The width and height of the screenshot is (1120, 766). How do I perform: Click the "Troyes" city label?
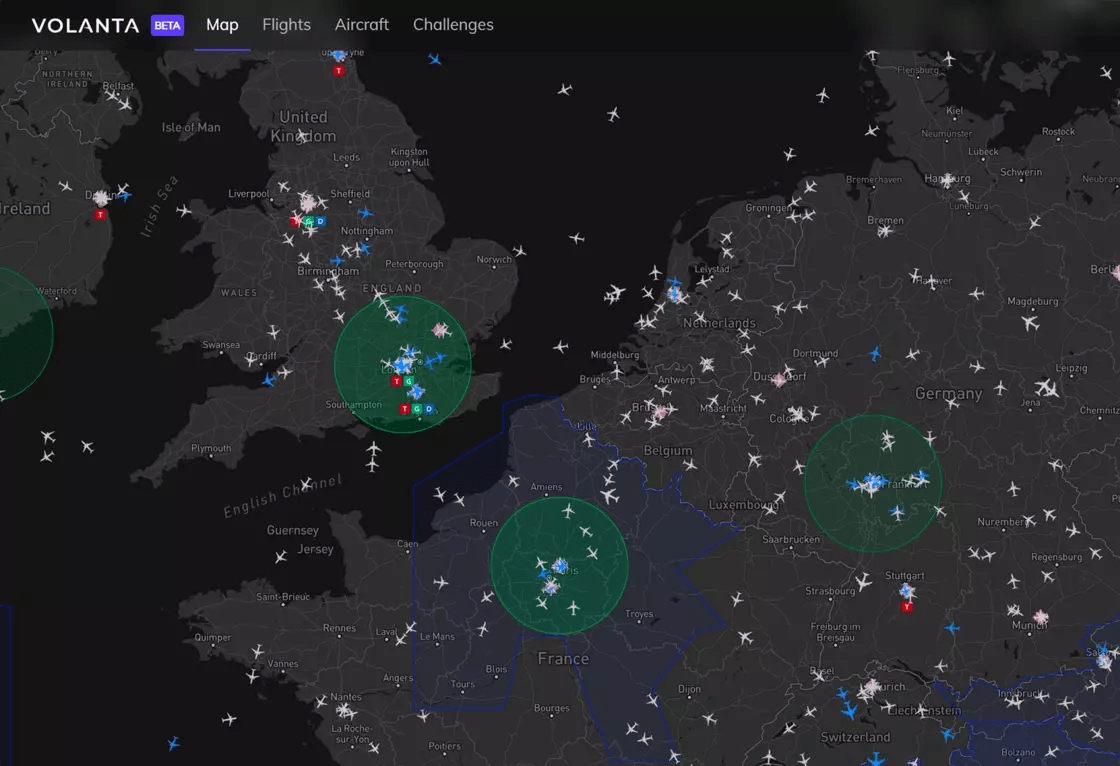point(639,614)
